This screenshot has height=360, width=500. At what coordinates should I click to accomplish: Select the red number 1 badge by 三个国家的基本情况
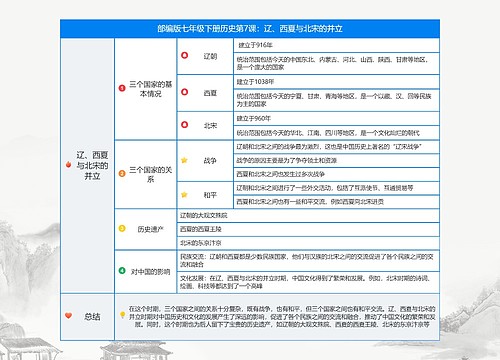click(x=122, y=88)
